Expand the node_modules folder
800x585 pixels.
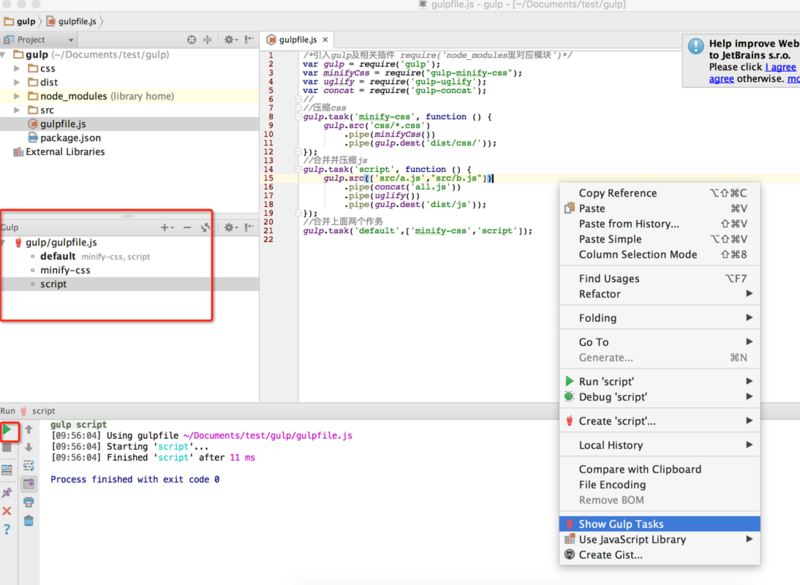[17, 96]
